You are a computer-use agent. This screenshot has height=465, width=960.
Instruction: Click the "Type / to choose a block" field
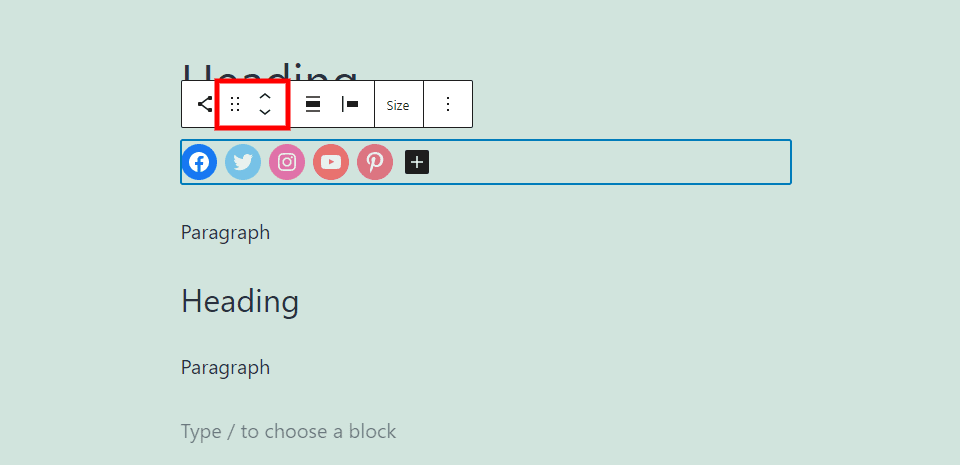[x=288, y=432]
